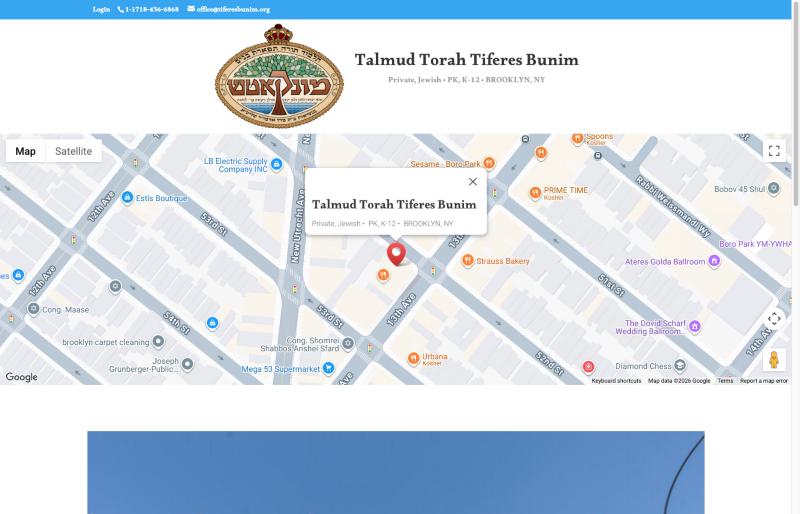
Task: Select the Urbana Kosher restaurant marker
Action: (413, 358)
